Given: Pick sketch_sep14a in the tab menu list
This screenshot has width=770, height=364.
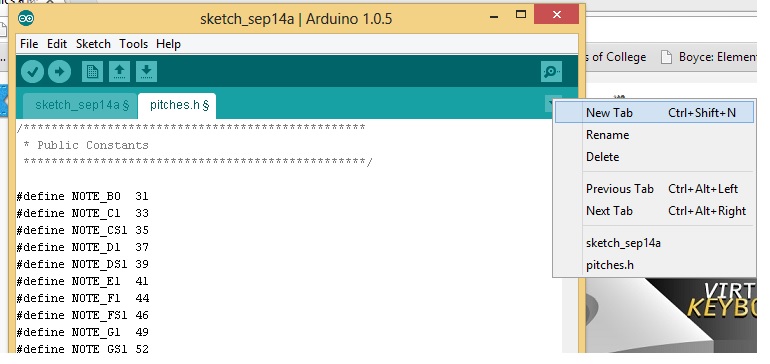Looking at the screenshot, I should pos(655,243).
